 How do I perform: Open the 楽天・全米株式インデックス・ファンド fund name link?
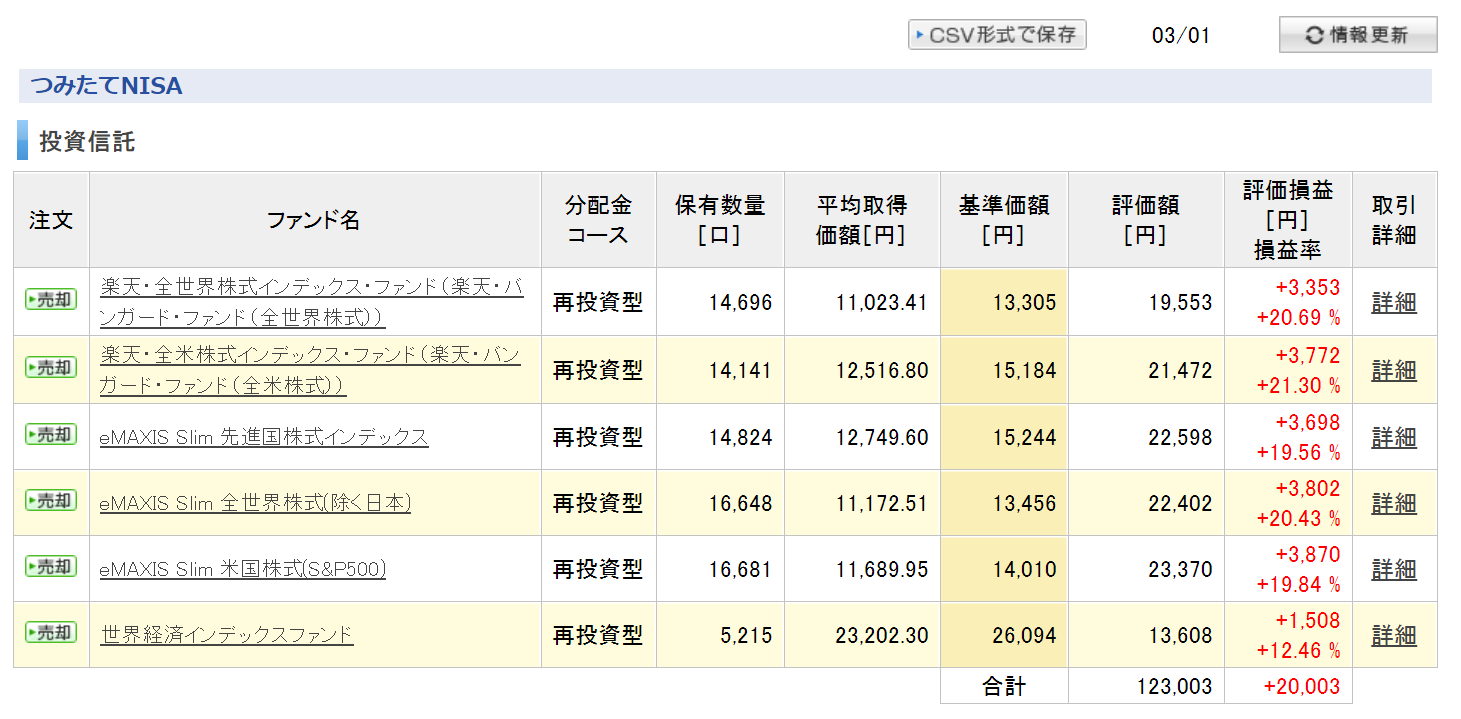310,370
